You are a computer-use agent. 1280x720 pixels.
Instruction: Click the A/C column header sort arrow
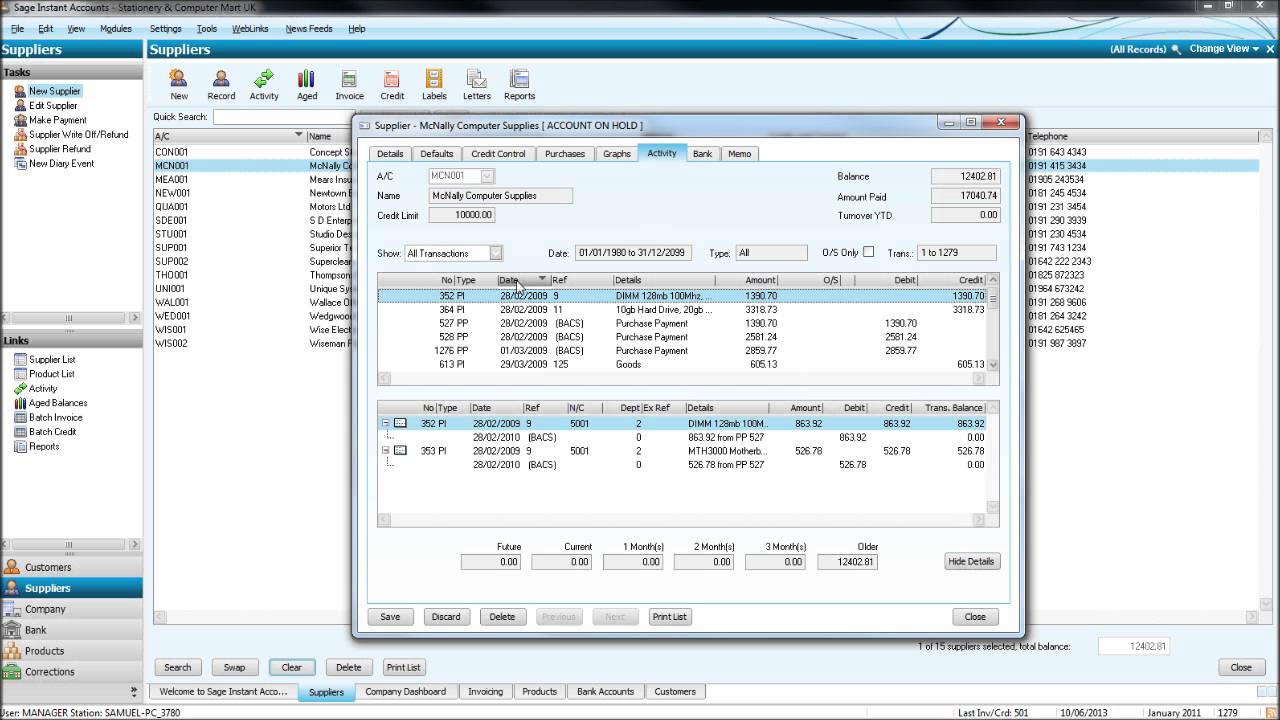click(x=298, y=135)
